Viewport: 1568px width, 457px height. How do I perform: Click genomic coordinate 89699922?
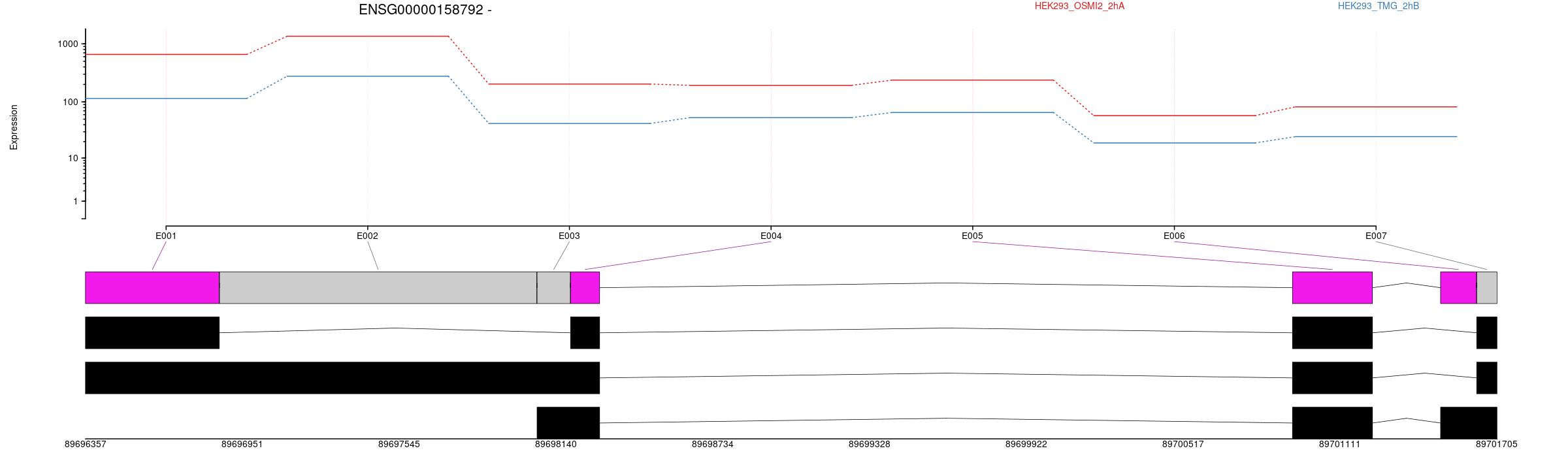1026,444
